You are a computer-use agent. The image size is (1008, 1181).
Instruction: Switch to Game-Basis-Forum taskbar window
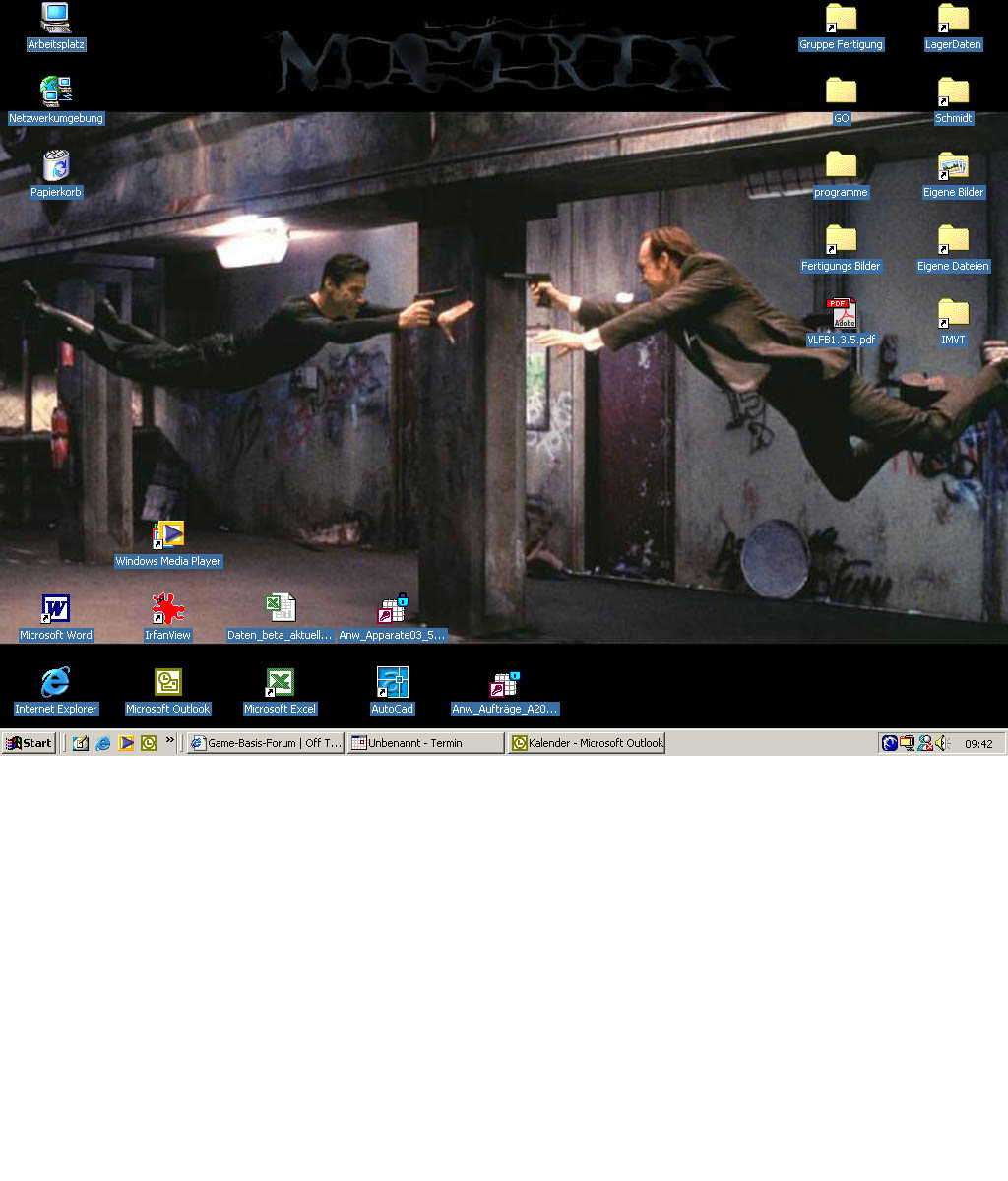pyautogui.click(x=266, y=743)
